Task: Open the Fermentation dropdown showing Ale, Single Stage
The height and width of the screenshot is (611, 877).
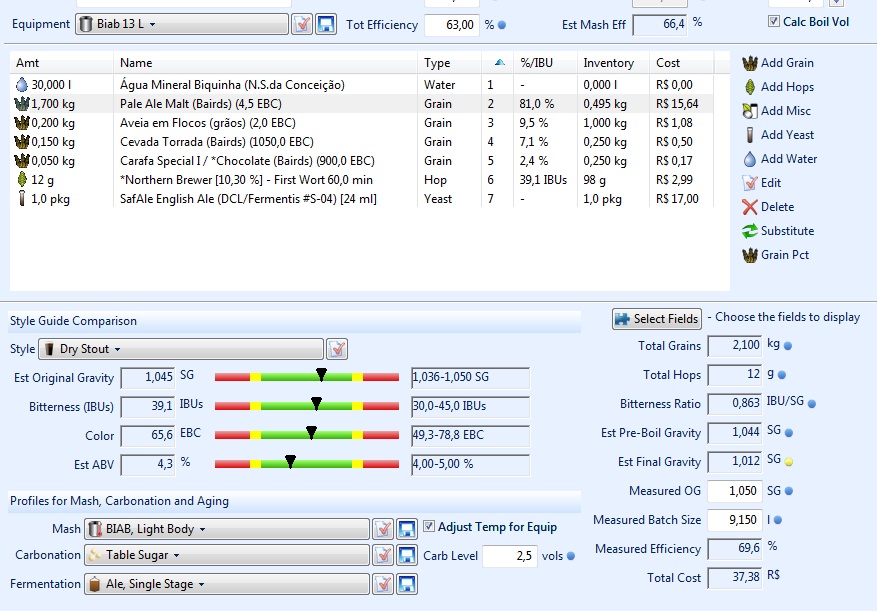Action: pyautogui.click(x=227, y=584)
